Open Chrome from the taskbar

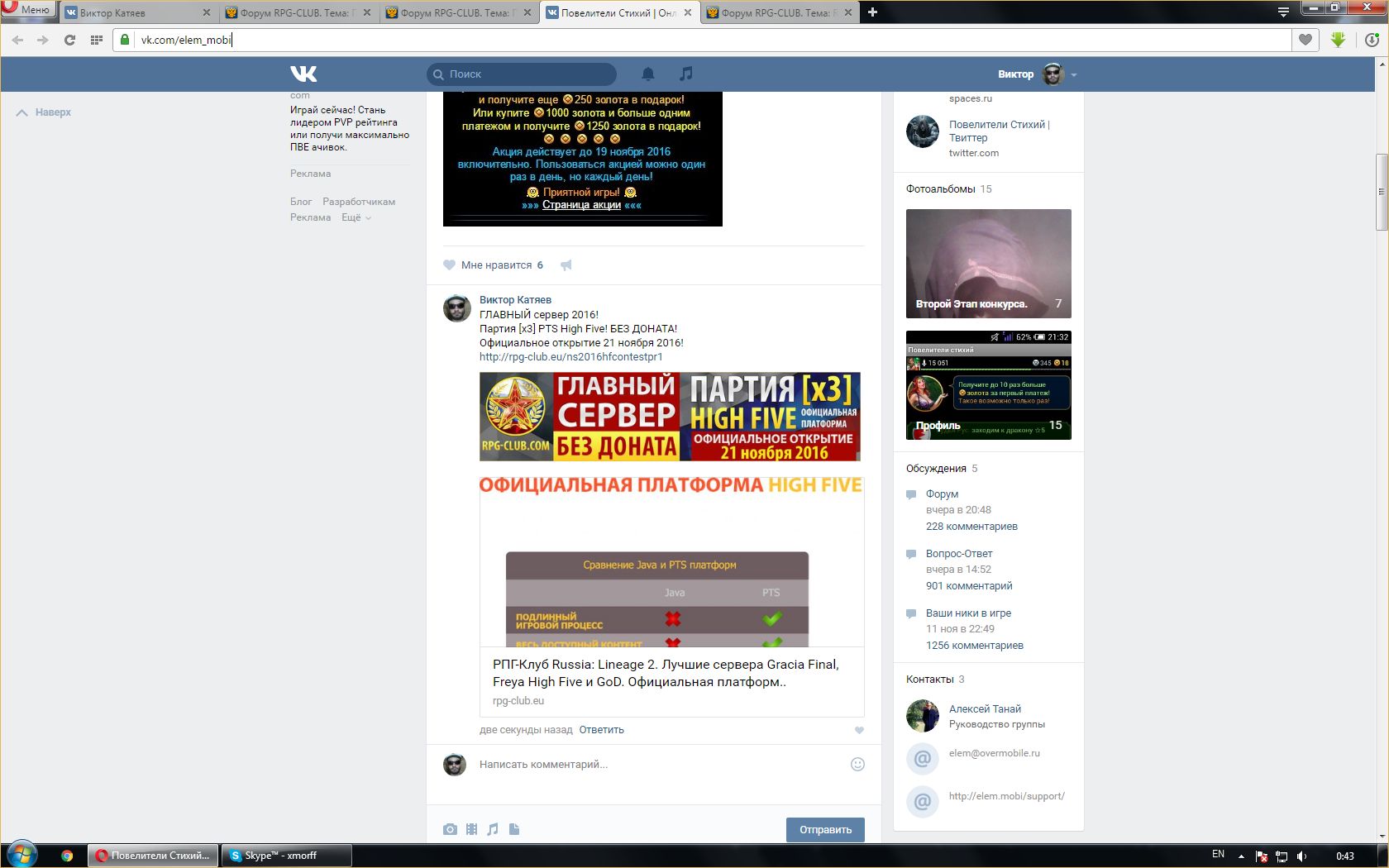pyautogui.click(x=67, y=856)
